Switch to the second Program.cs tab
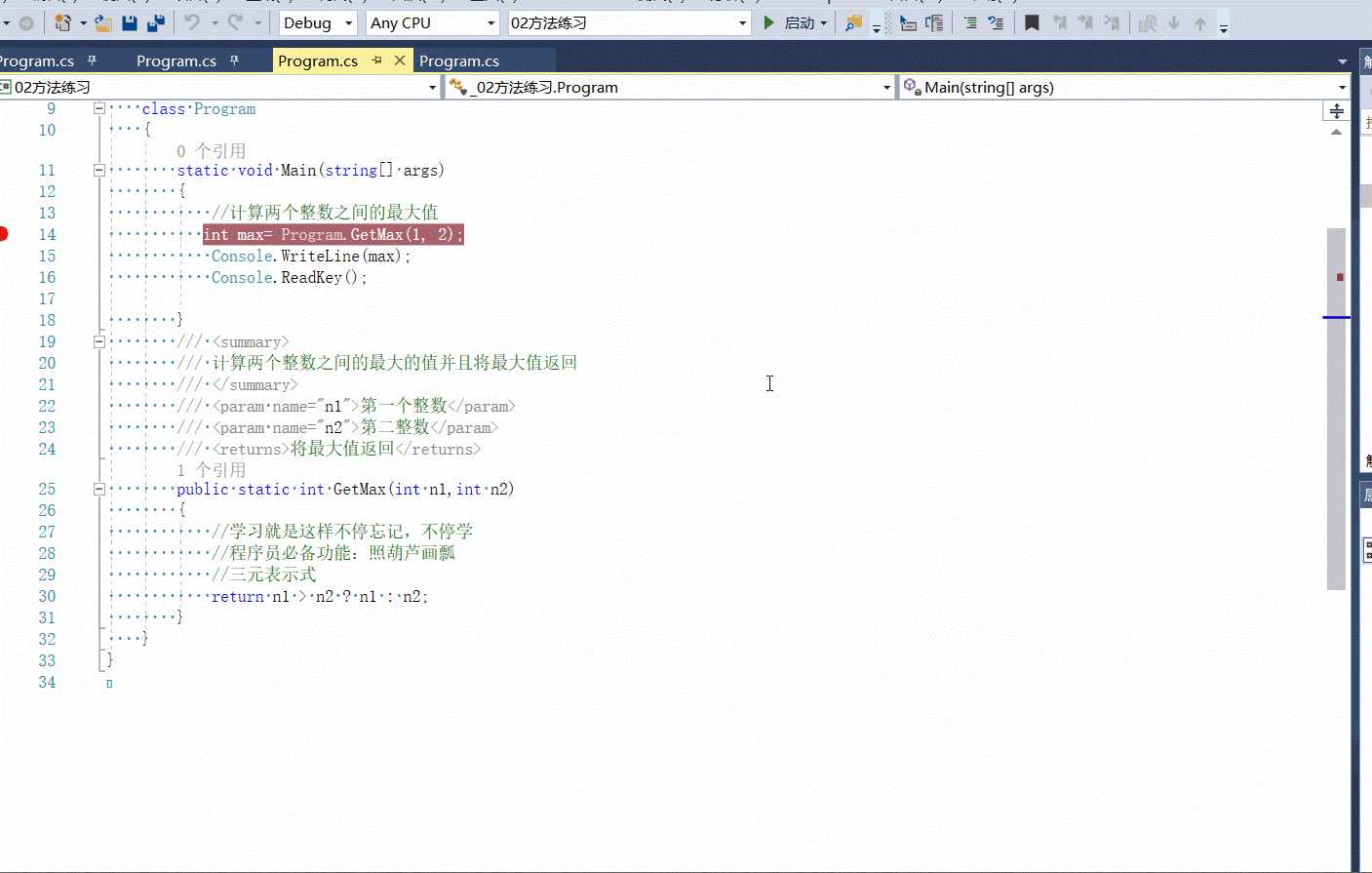 tap(176, 60)
